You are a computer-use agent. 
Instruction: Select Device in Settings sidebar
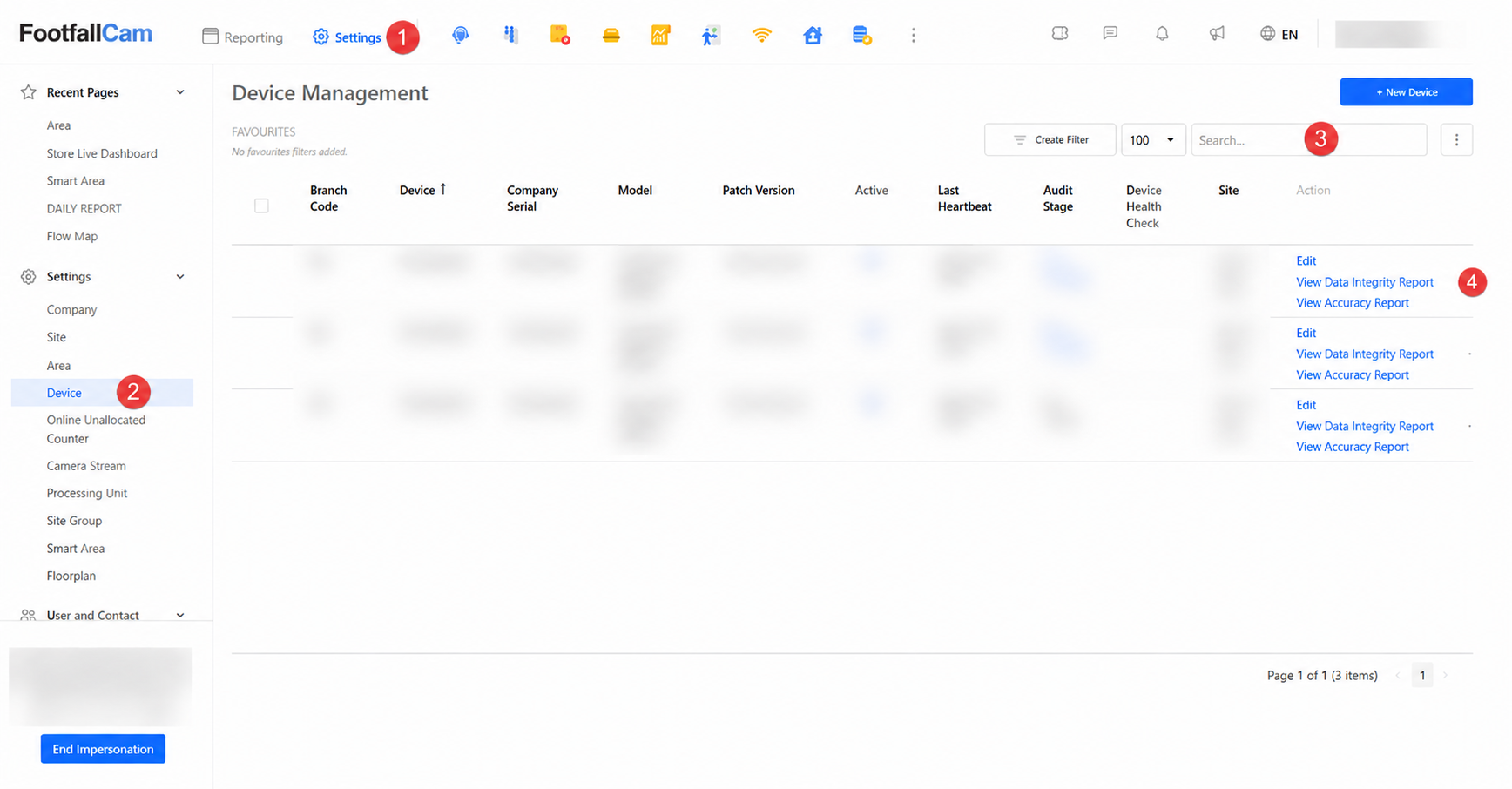102,393
